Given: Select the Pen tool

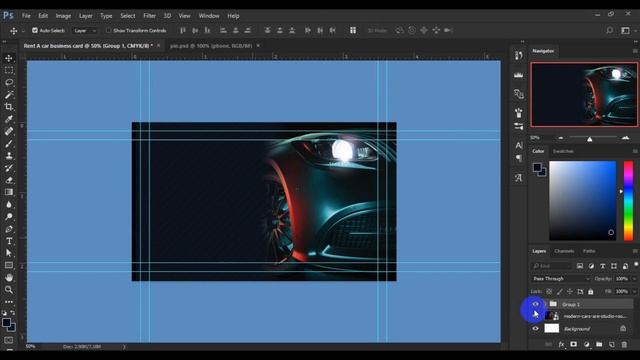Looking at the screenshot, I should (x=9, y=229).
